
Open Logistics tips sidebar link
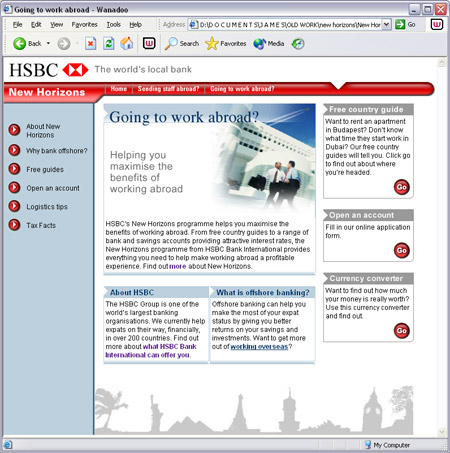(47, 207)
